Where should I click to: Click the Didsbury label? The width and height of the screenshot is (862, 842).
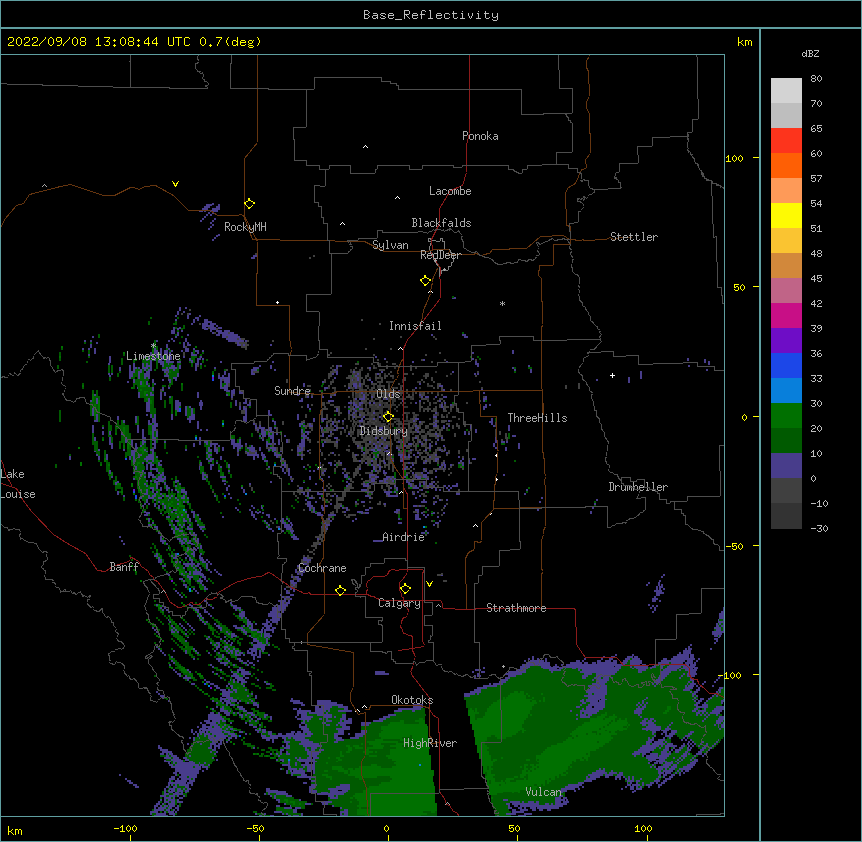[383, 431]
